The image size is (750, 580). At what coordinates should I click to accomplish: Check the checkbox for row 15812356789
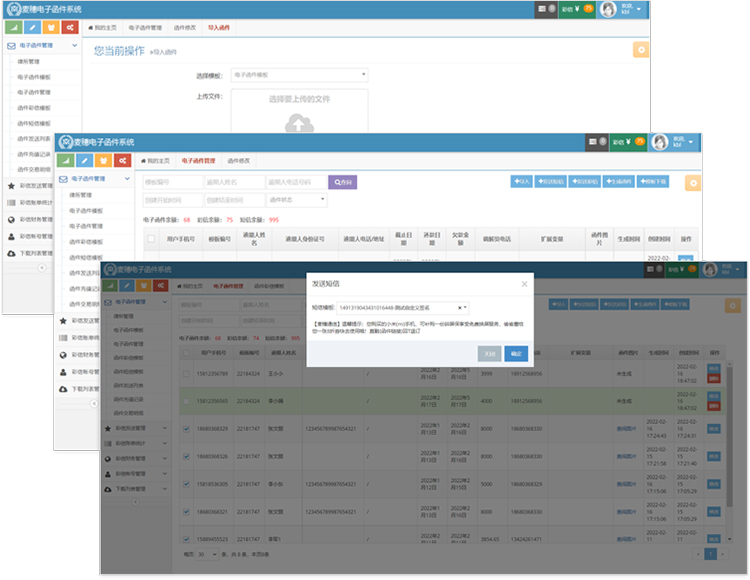click(x=187, y=374)
